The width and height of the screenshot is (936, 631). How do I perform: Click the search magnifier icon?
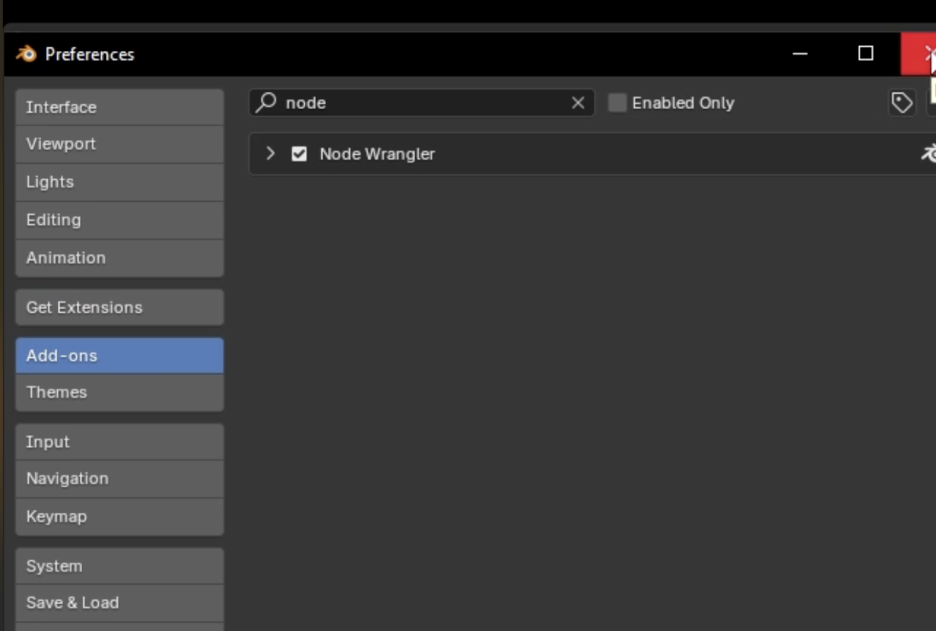click(x=266, y=102)
